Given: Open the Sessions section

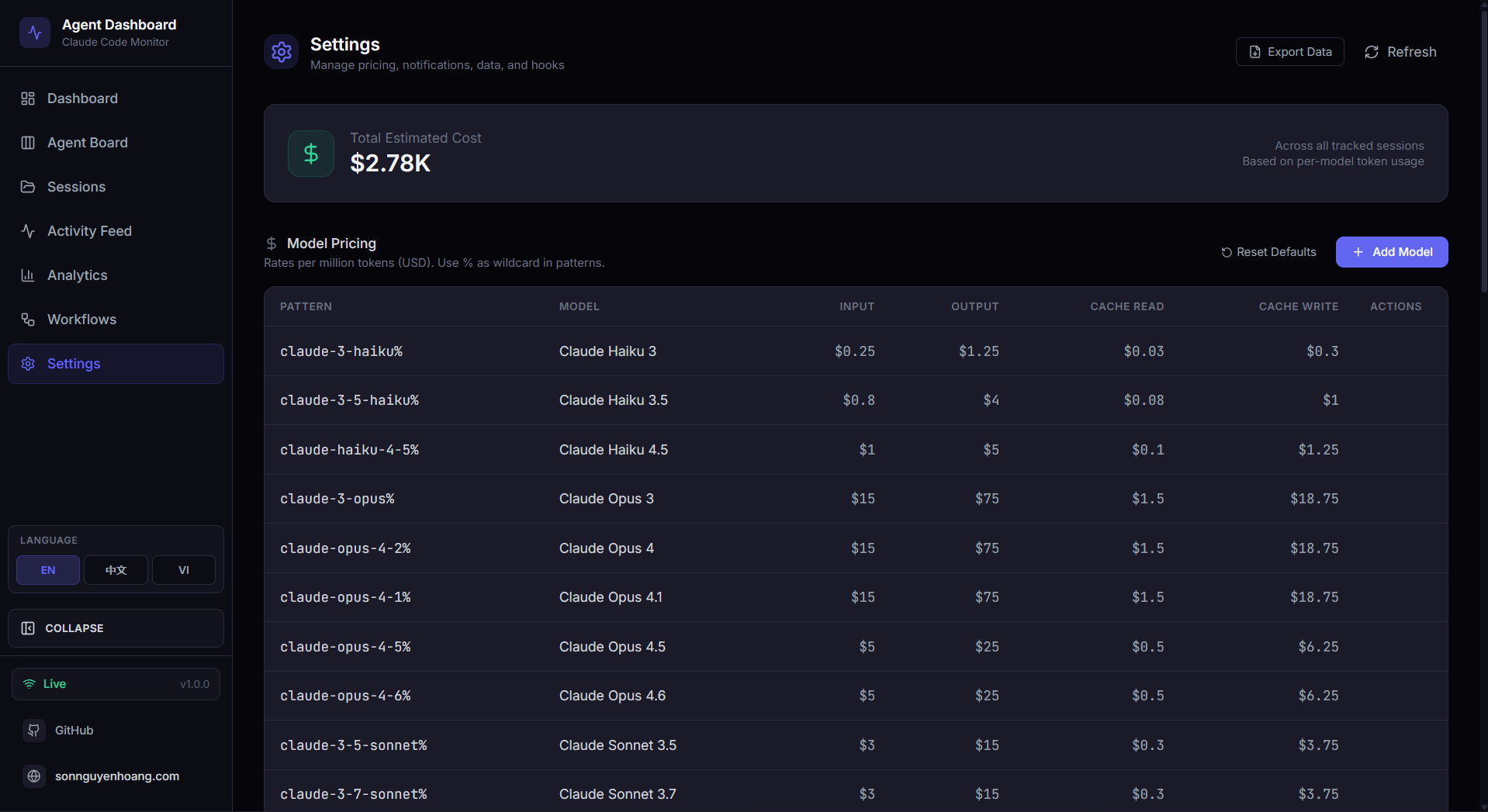Looking at the screenshot, I should click(x=76, y=187).
